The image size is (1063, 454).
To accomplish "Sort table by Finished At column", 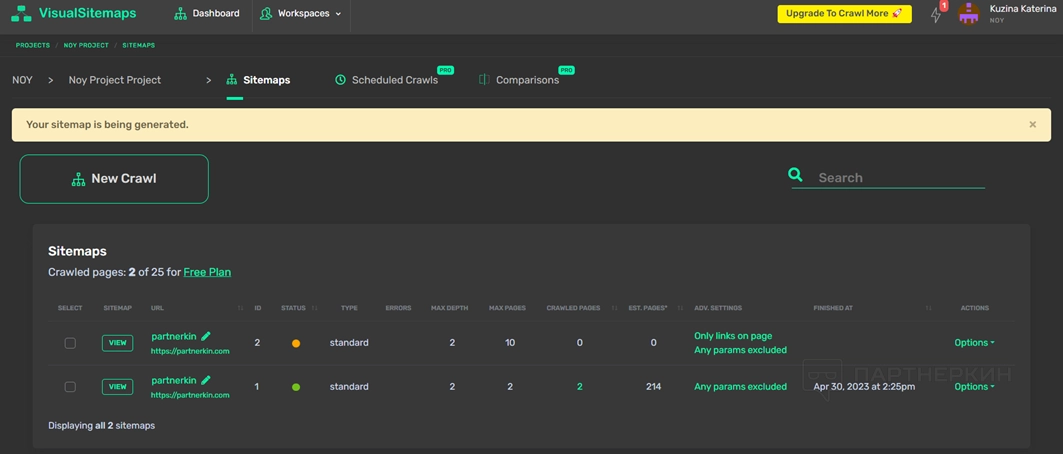I will (x=928, y=308).
